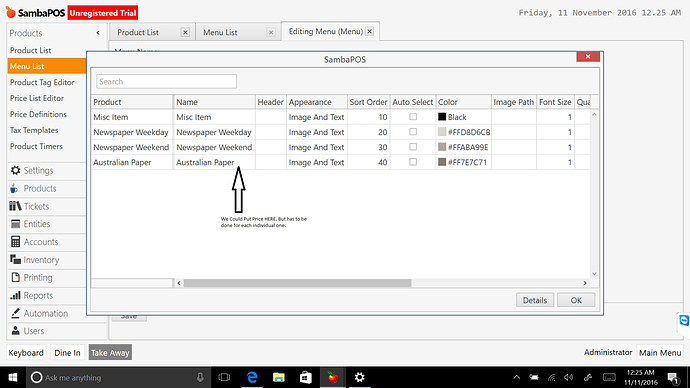
Task: Open the Accounts calculator icon
Action: 15,242
